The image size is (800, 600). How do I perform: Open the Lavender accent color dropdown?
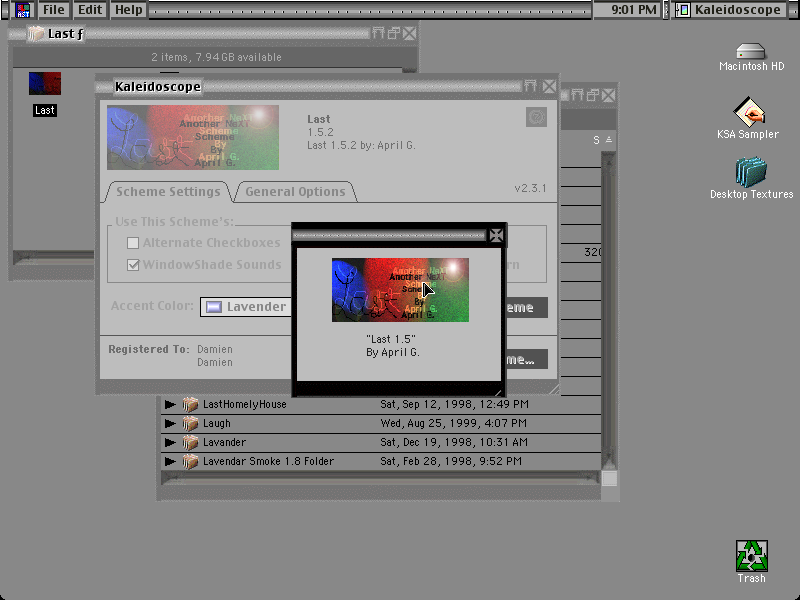[x=246, y=307]
